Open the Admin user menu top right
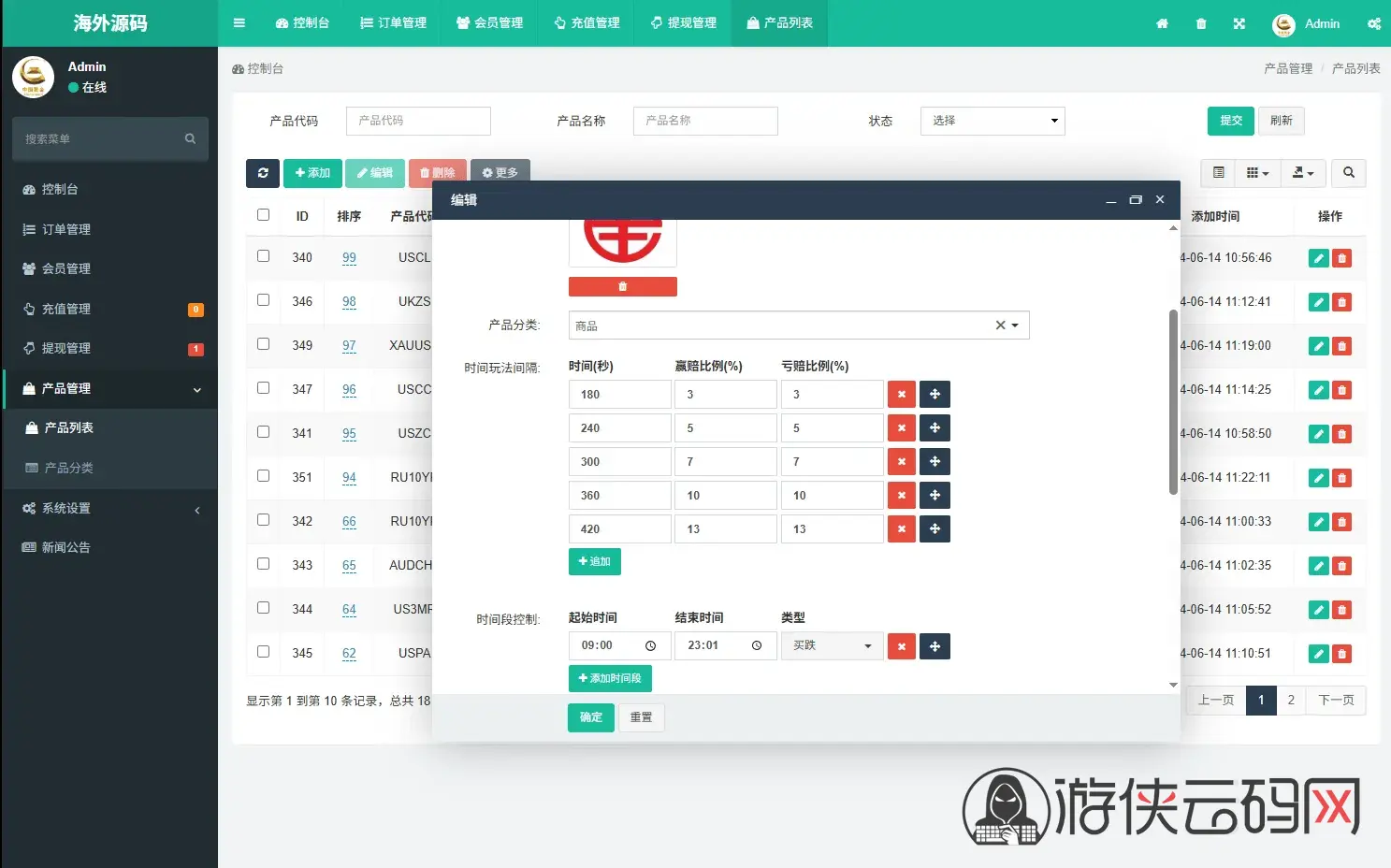This screenshot has width=1391, height=868. (x=1306, y=23)
